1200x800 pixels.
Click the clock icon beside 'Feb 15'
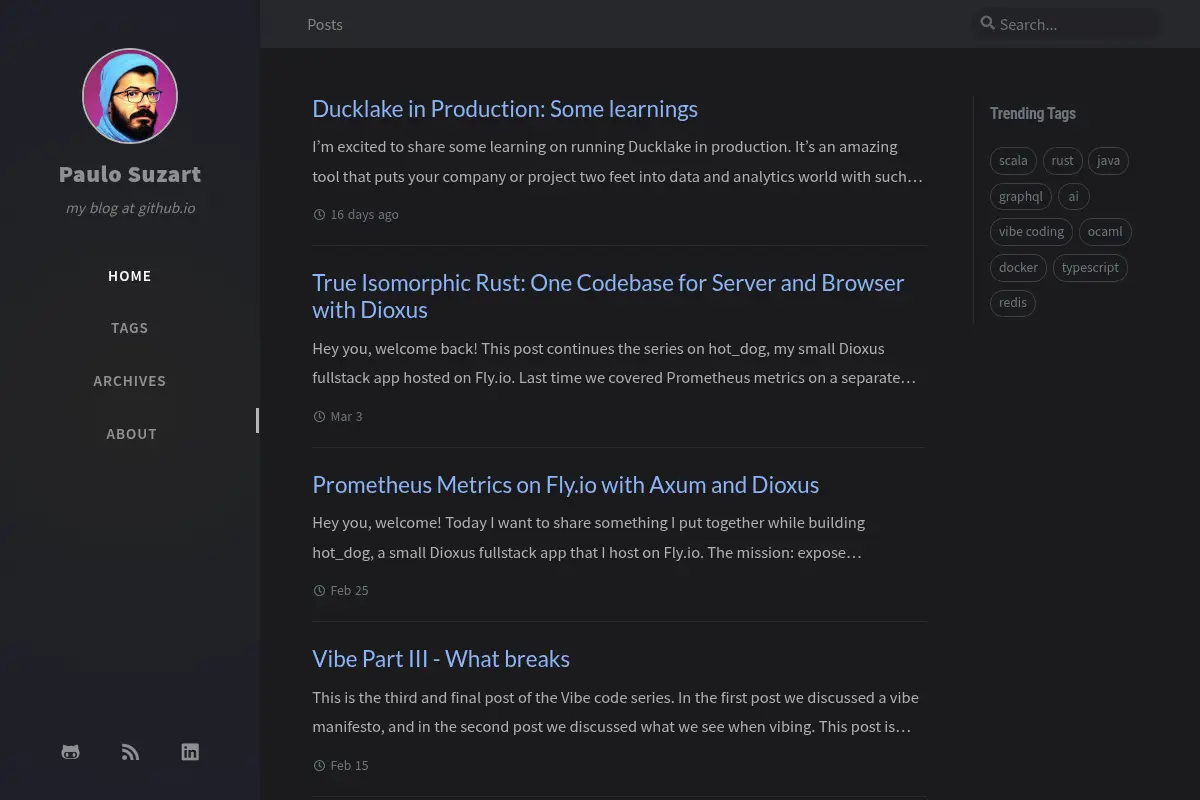click(319, 766)
